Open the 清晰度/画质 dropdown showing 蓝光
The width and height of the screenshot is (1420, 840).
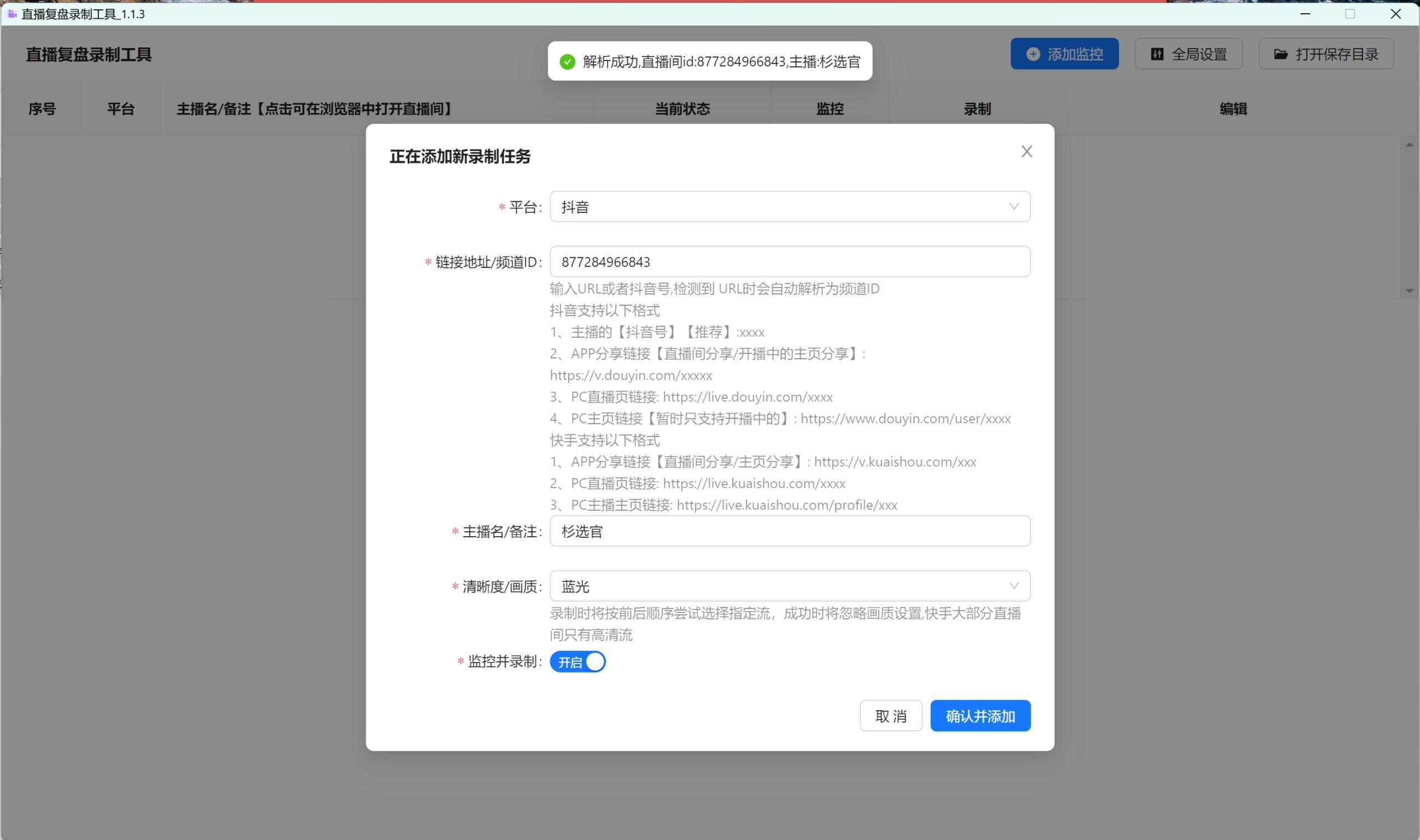[x=790, y=586]
